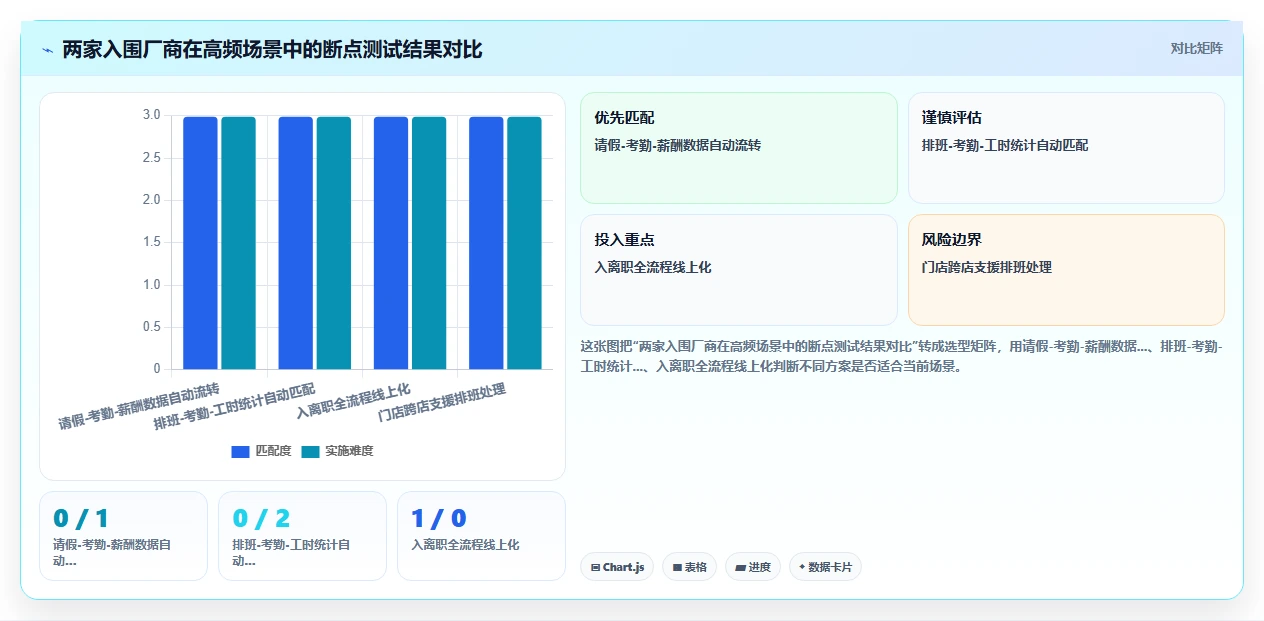Select the 数据卡片 chip

pyautogui.click(x=825, y=567)
